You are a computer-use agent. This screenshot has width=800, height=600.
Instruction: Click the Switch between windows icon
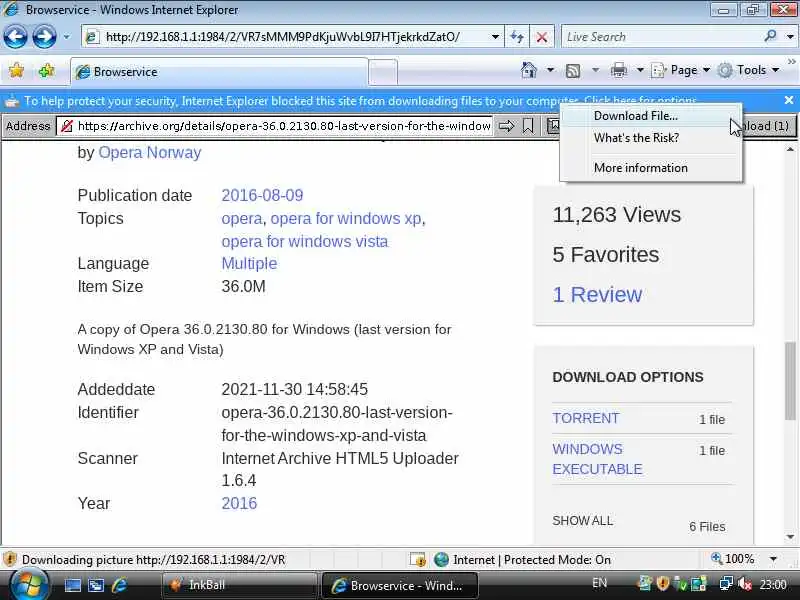96,585
